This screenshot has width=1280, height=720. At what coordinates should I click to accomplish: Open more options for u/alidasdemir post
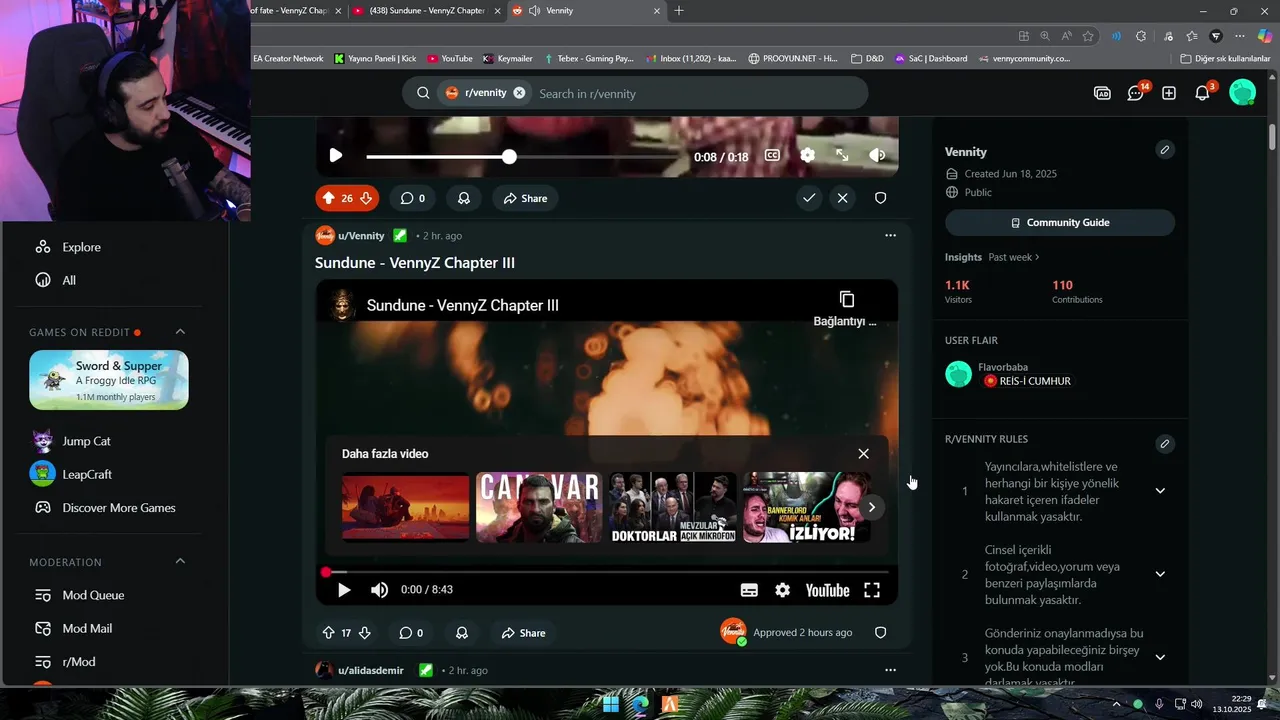click(890, 670)
